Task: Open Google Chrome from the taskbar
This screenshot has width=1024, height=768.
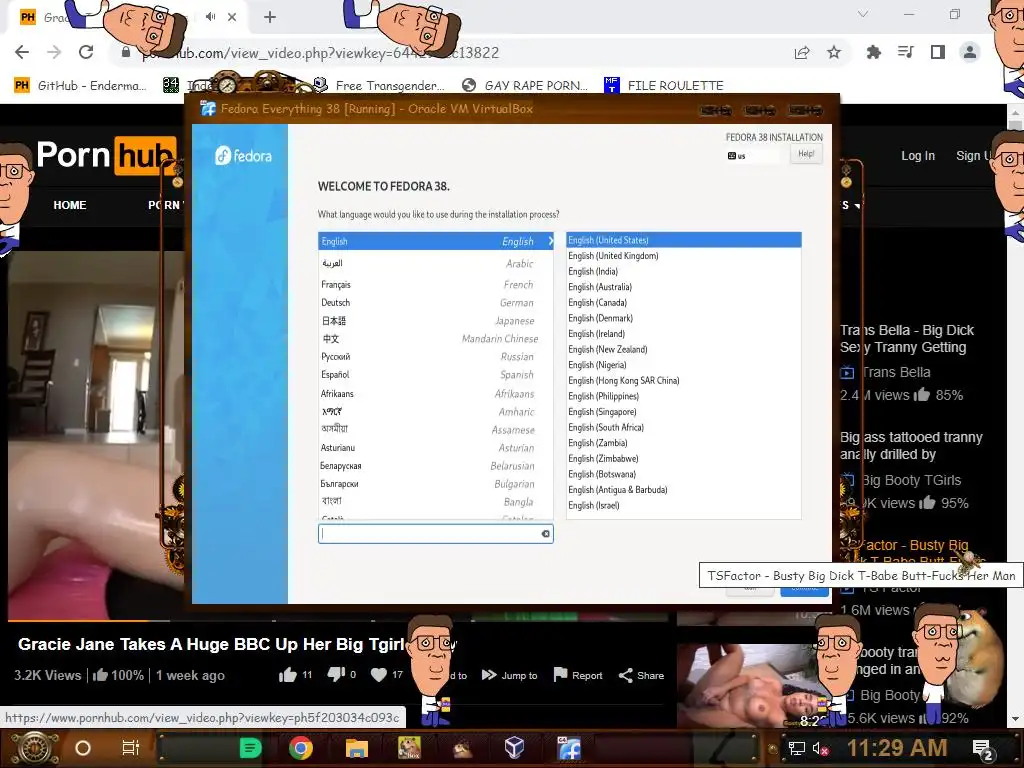Action: pos(300,748)
